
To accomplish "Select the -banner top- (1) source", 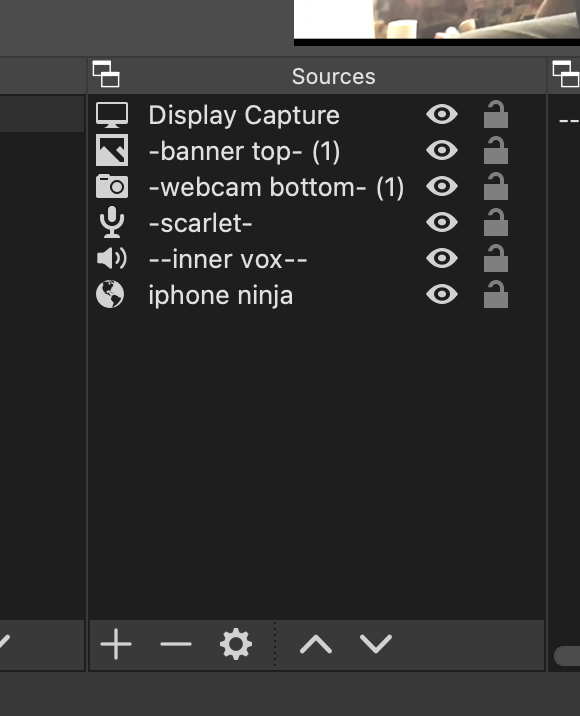I will (317, 151).
